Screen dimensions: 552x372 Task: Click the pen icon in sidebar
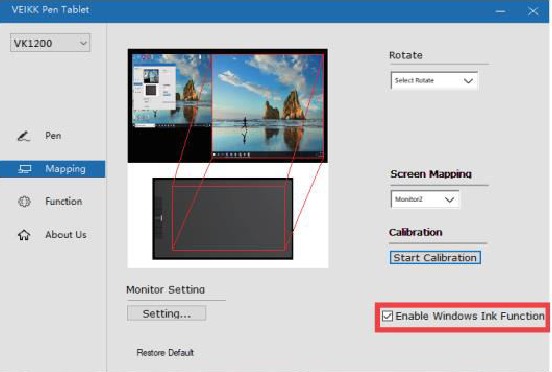coord(24,136)
